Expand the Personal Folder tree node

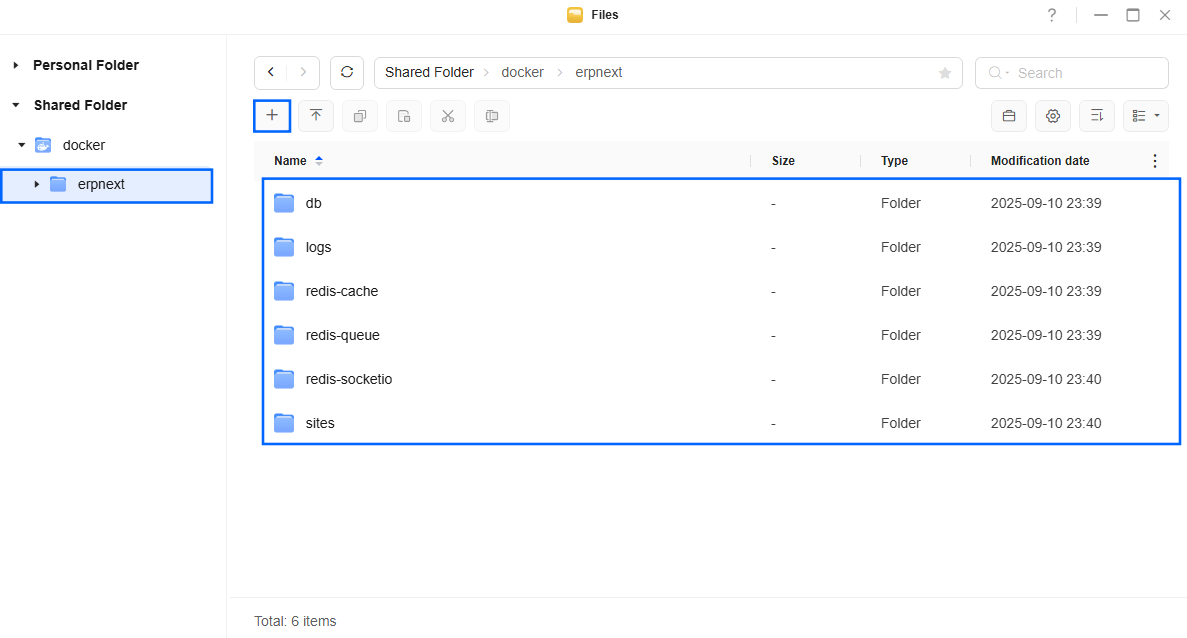tap(16, 65)
